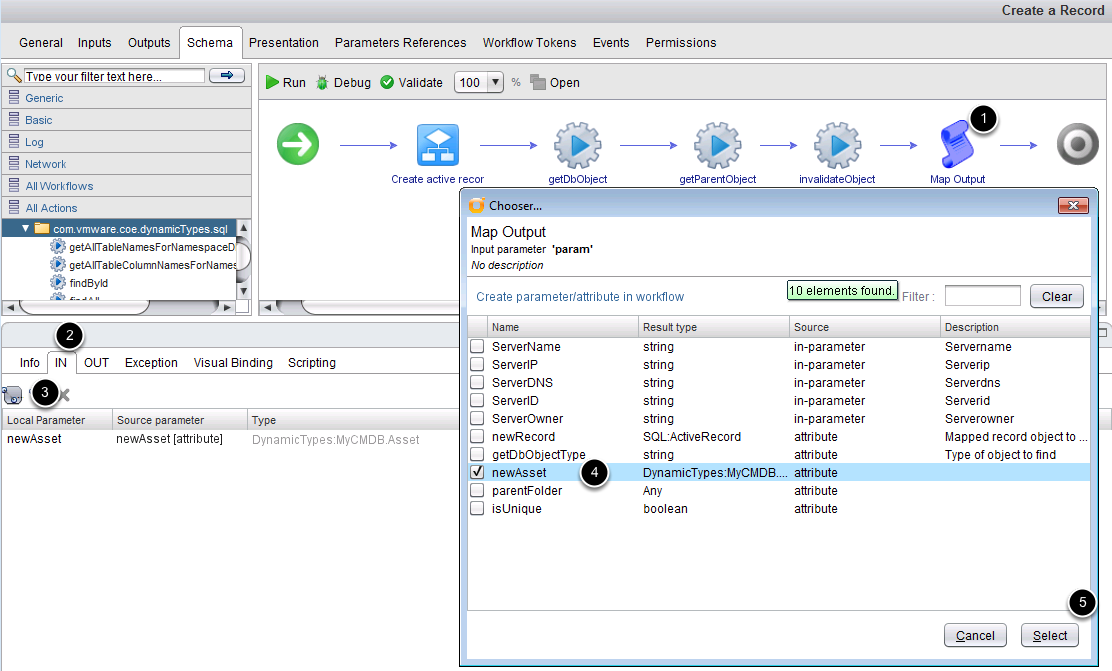Click the delete parameter X icon
Viewport: 1112px width, 671px height.
tap(65, 395)
